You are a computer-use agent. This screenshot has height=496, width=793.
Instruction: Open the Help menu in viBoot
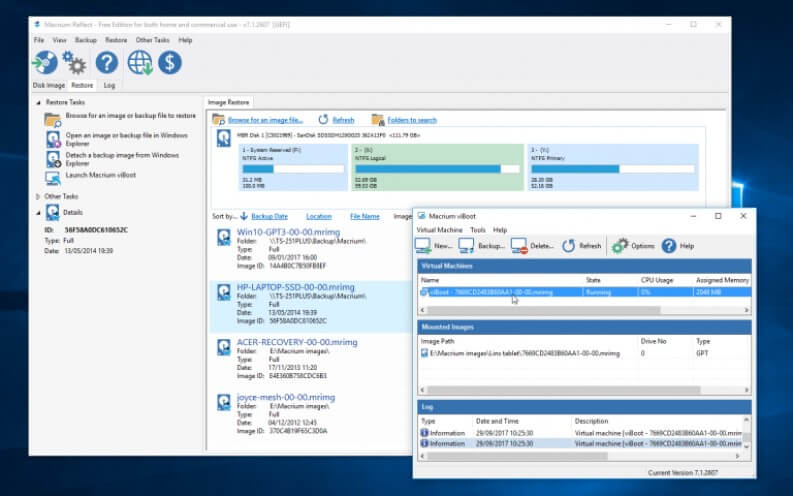[x=500, y=230]
